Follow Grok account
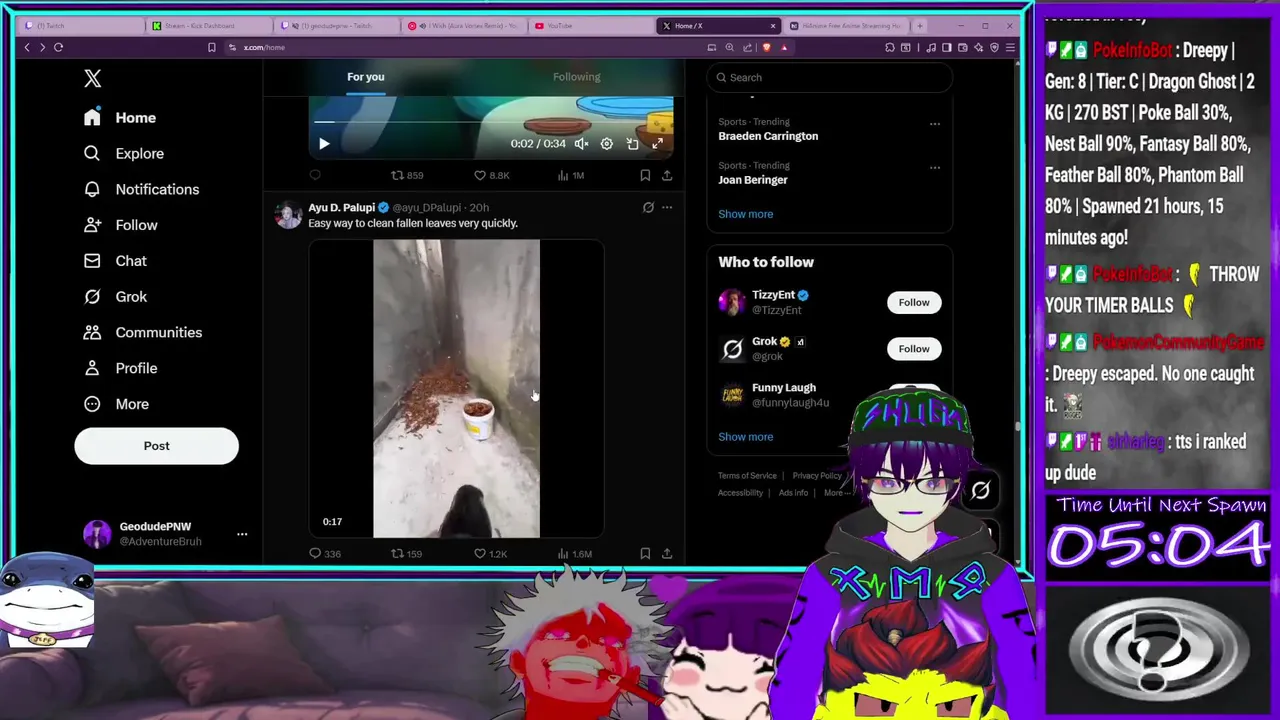 (x=913, y=349)
